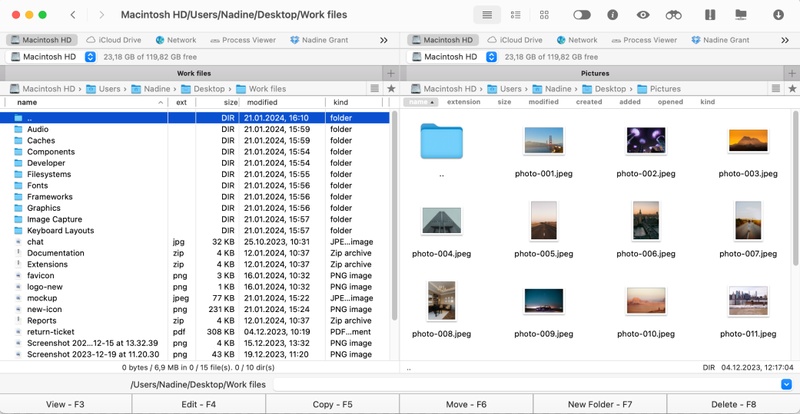800x414 pixels.
Task: Open search with binoculars icon
Action: click(x=673, y=15)
